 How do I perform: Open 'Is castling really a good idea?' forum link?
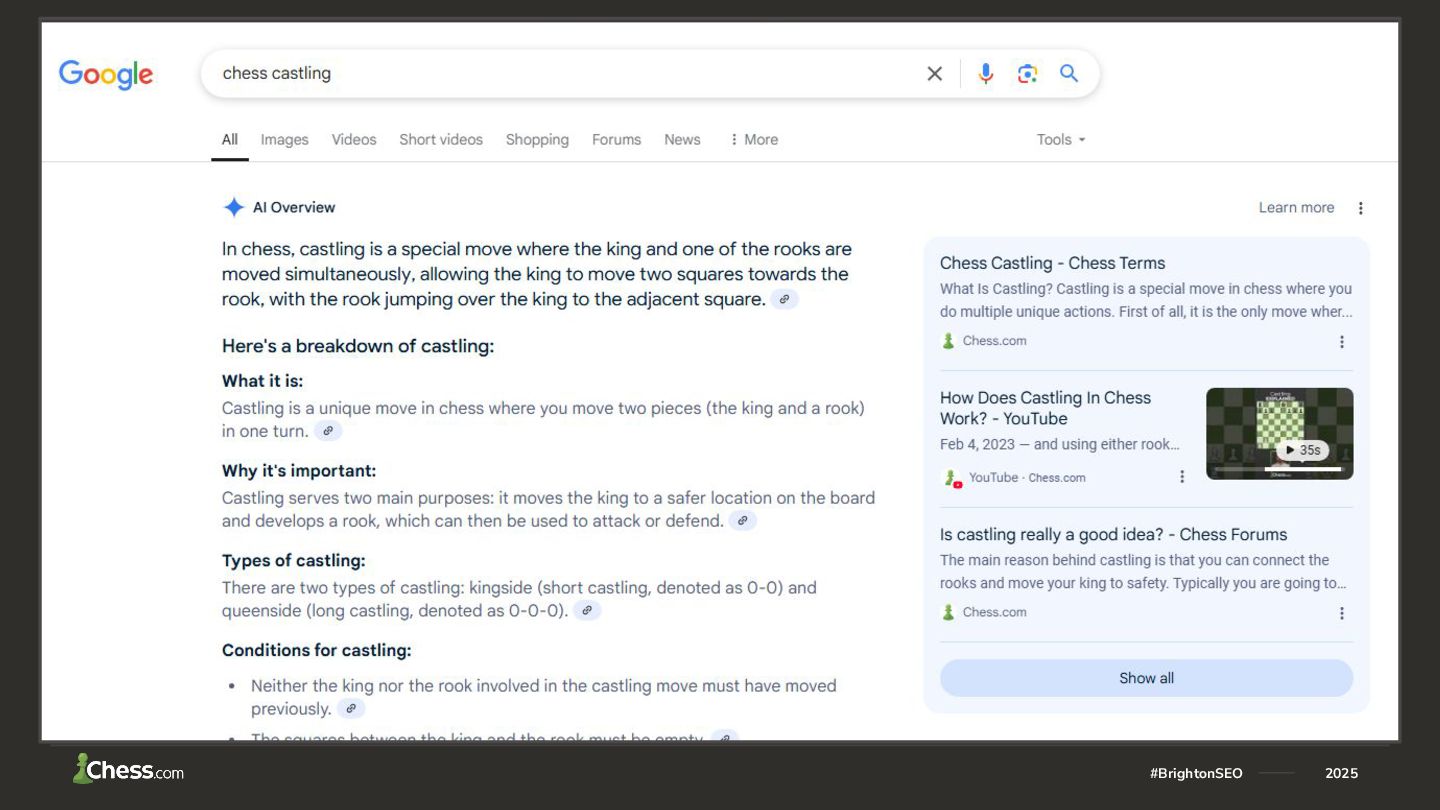point(1113,534)
